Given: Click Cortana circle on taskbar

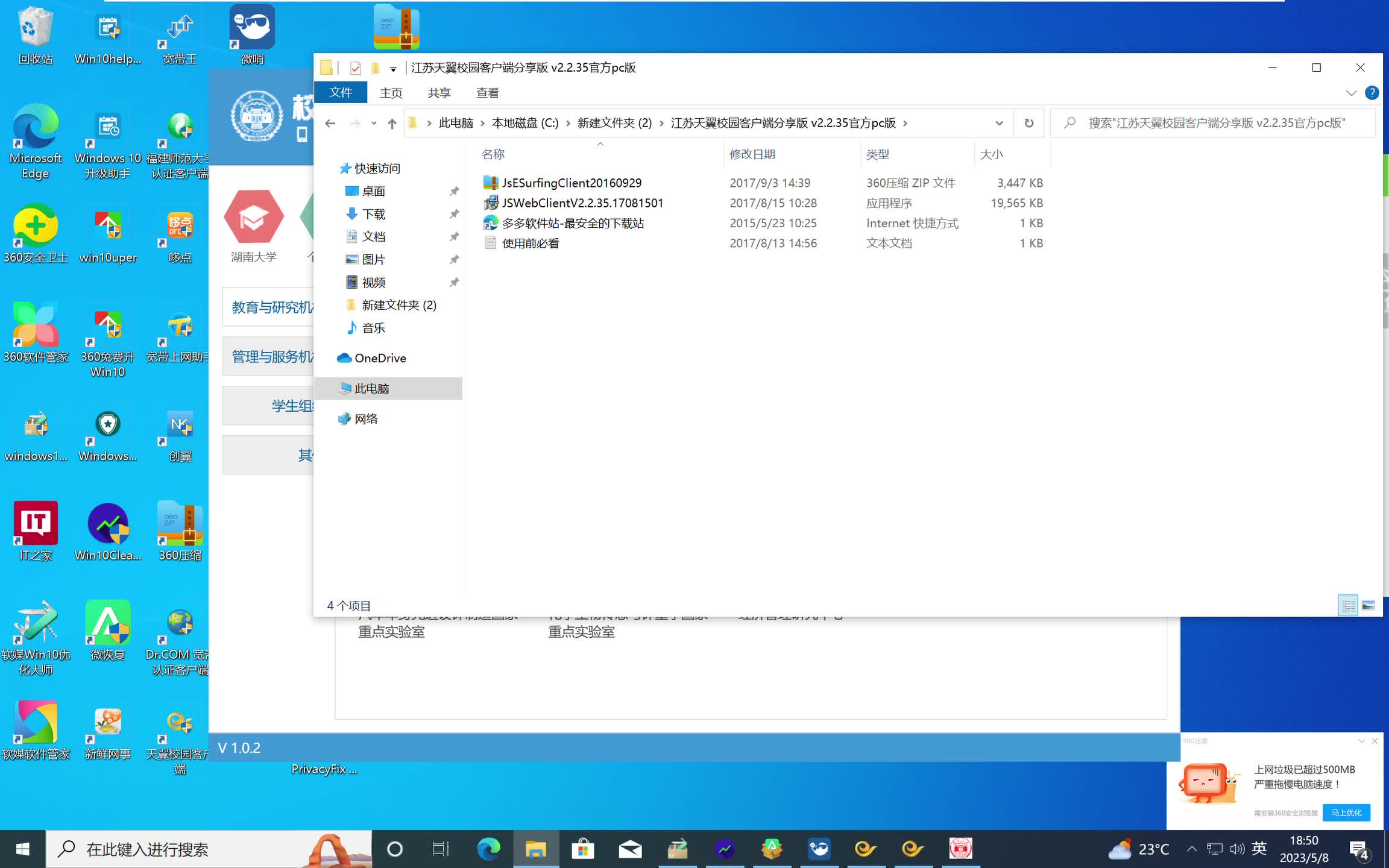Looking at the screenshot, I should tap(395, 849).
